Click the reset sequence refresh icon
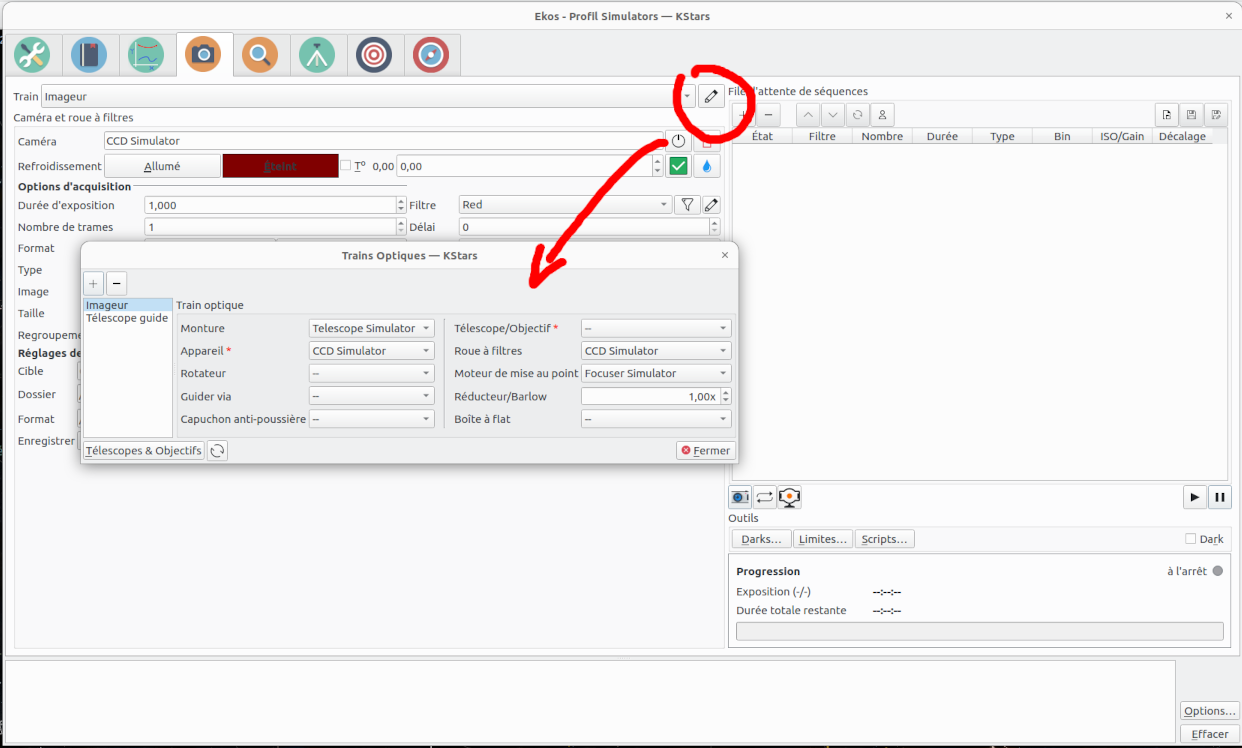Screen dimensions: 1242x748 tap(857, 114)
